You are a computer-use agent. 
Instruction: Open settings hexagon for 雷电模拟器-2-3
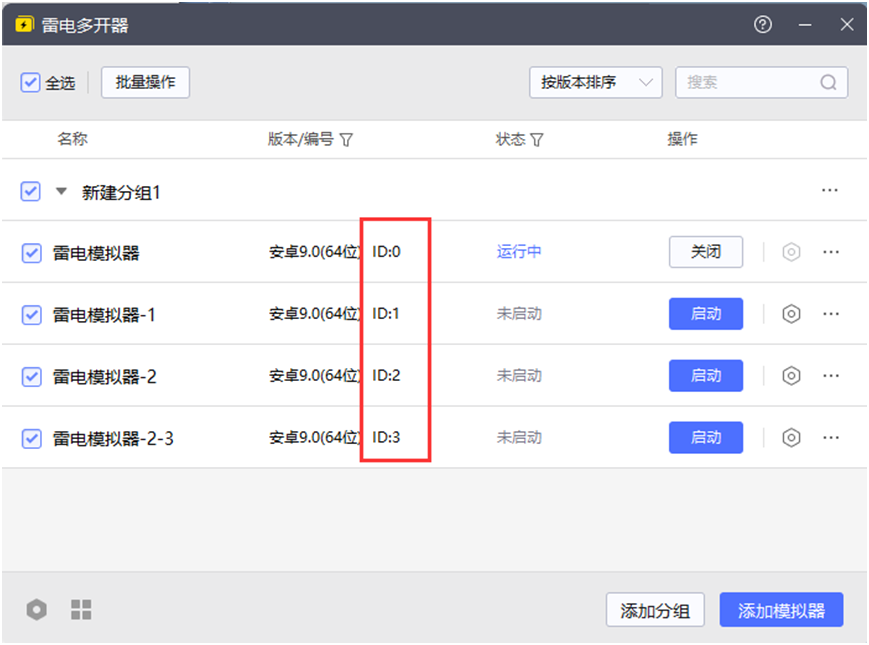pos(791,438)
